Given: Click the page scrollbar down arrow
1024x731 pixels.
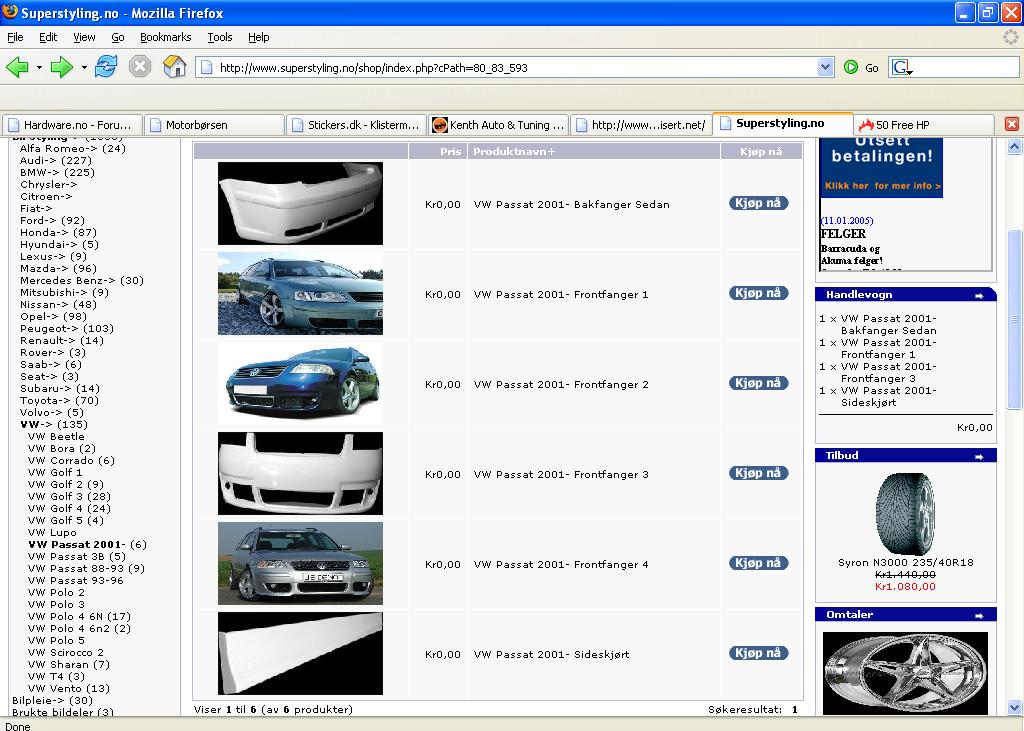Looking at the screenshot, I should point(1014,707).
